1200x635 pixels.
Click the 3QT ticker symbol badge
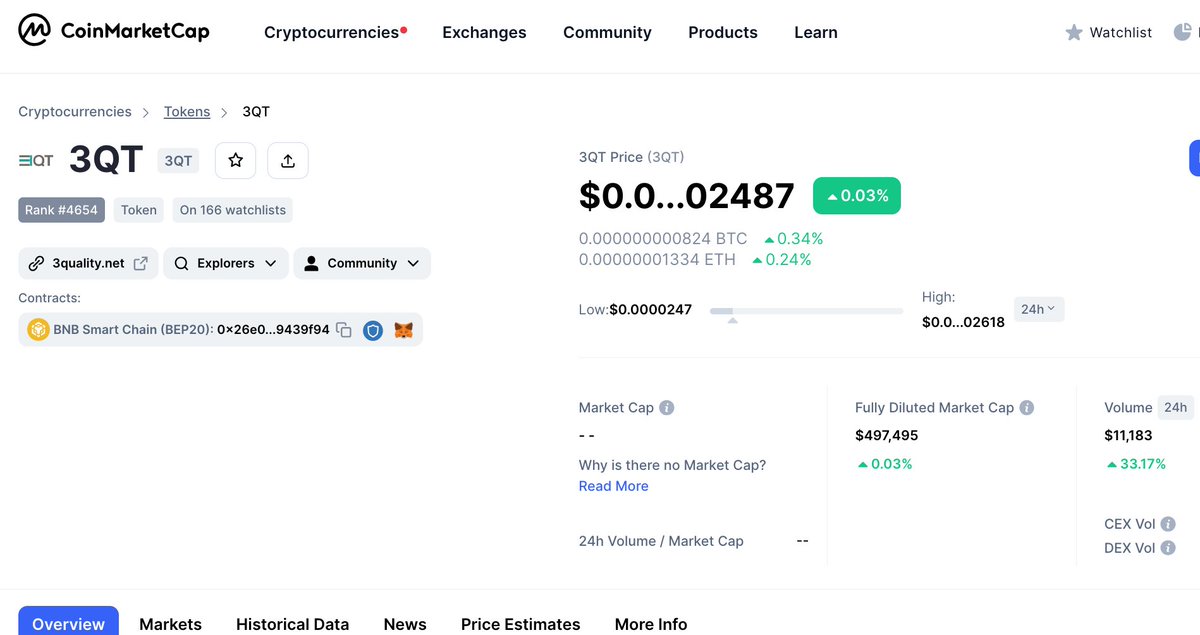[x=178, y=160]
